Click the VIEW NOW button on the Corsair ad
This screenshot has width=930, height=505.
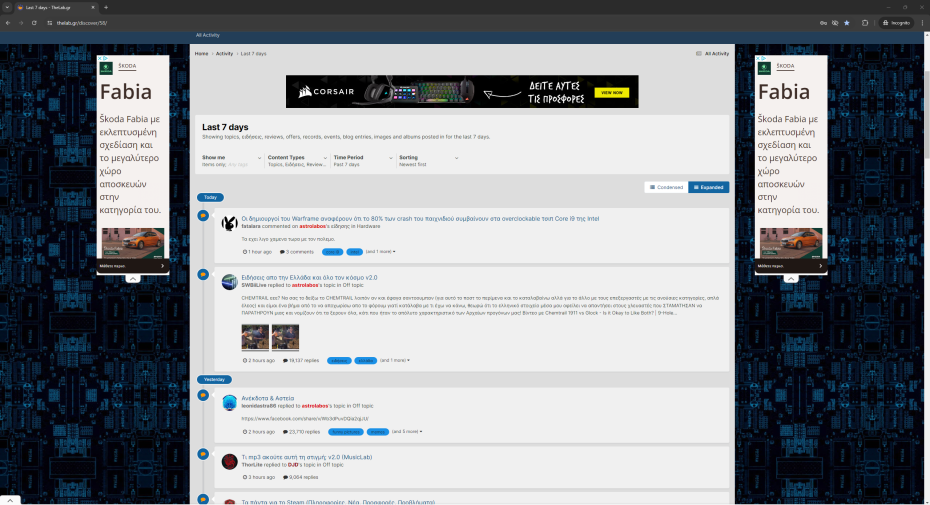click(611, 93)
